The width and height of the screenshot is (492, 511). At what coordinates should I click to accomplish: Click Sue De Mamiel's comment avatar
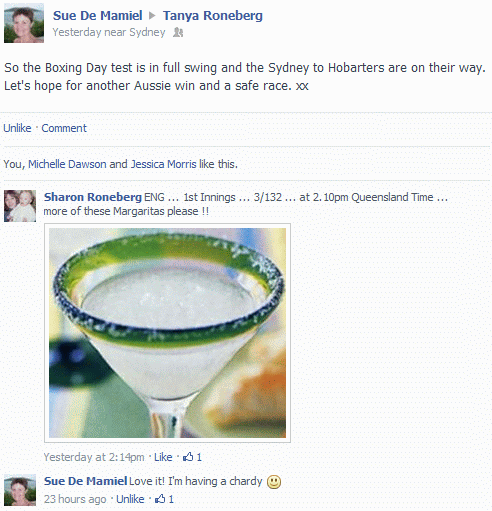(20, 490)
